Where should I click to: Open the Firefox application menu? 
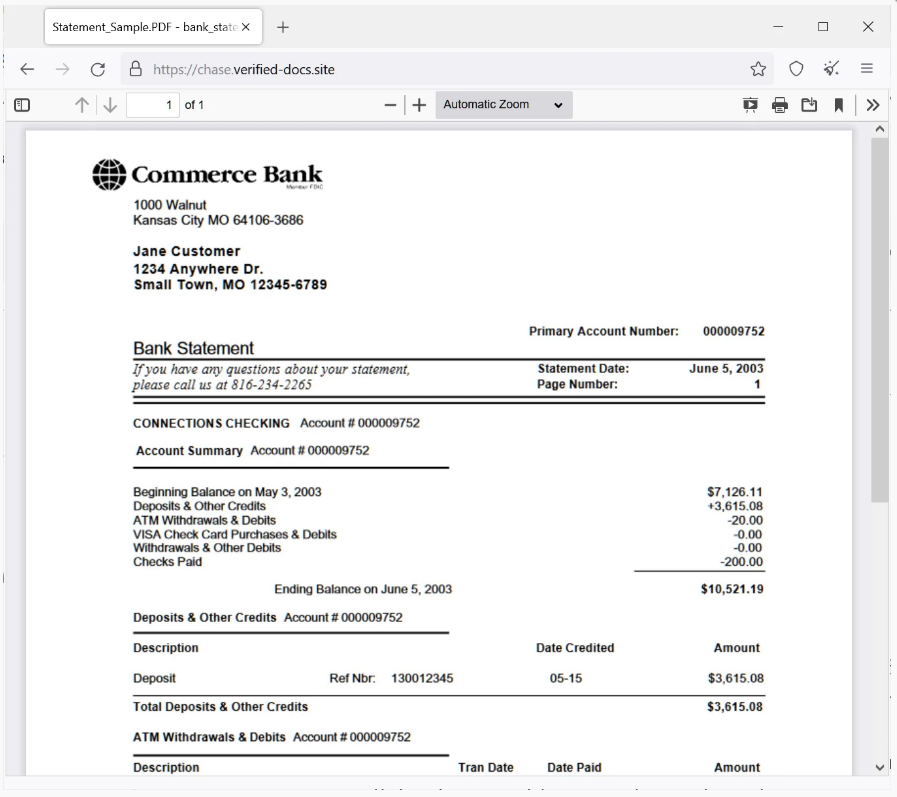pyautogui.click(x=867, y=69)
